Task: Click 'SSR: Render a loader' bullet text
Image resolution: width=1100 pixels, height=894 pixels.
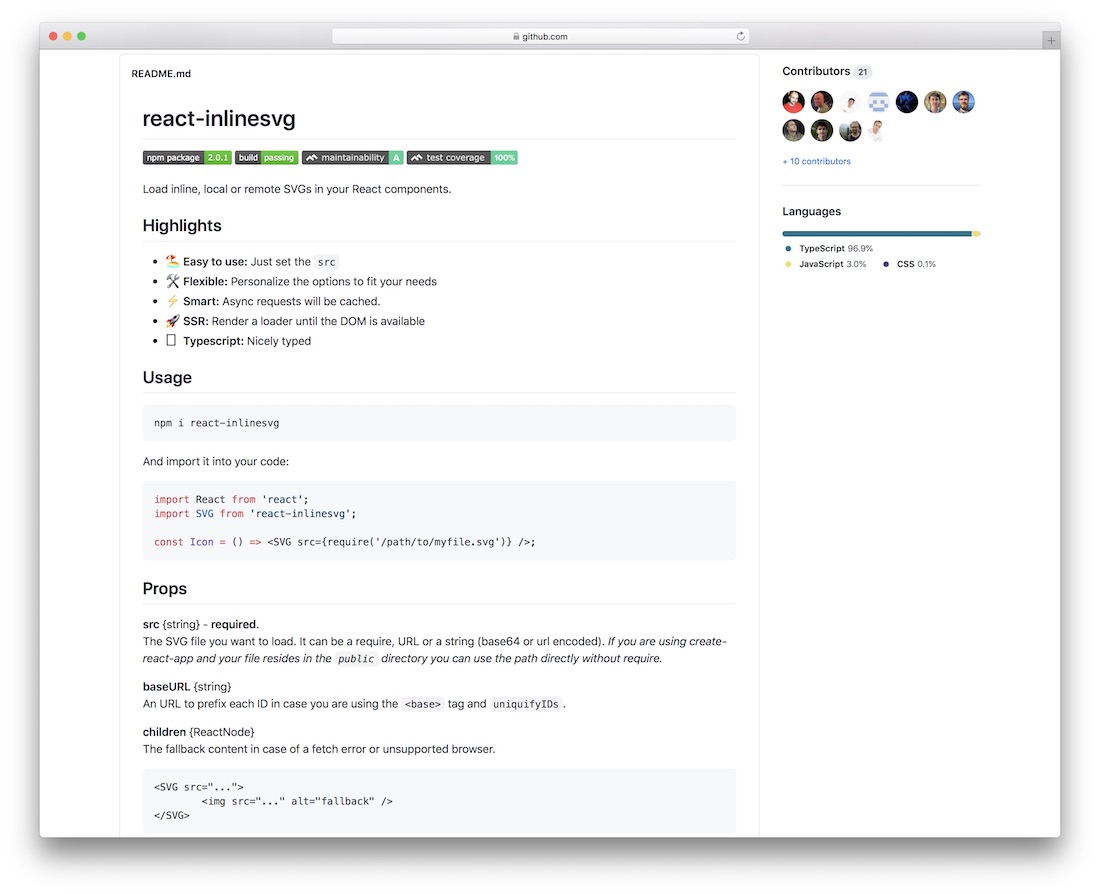Action: point(304,321)
